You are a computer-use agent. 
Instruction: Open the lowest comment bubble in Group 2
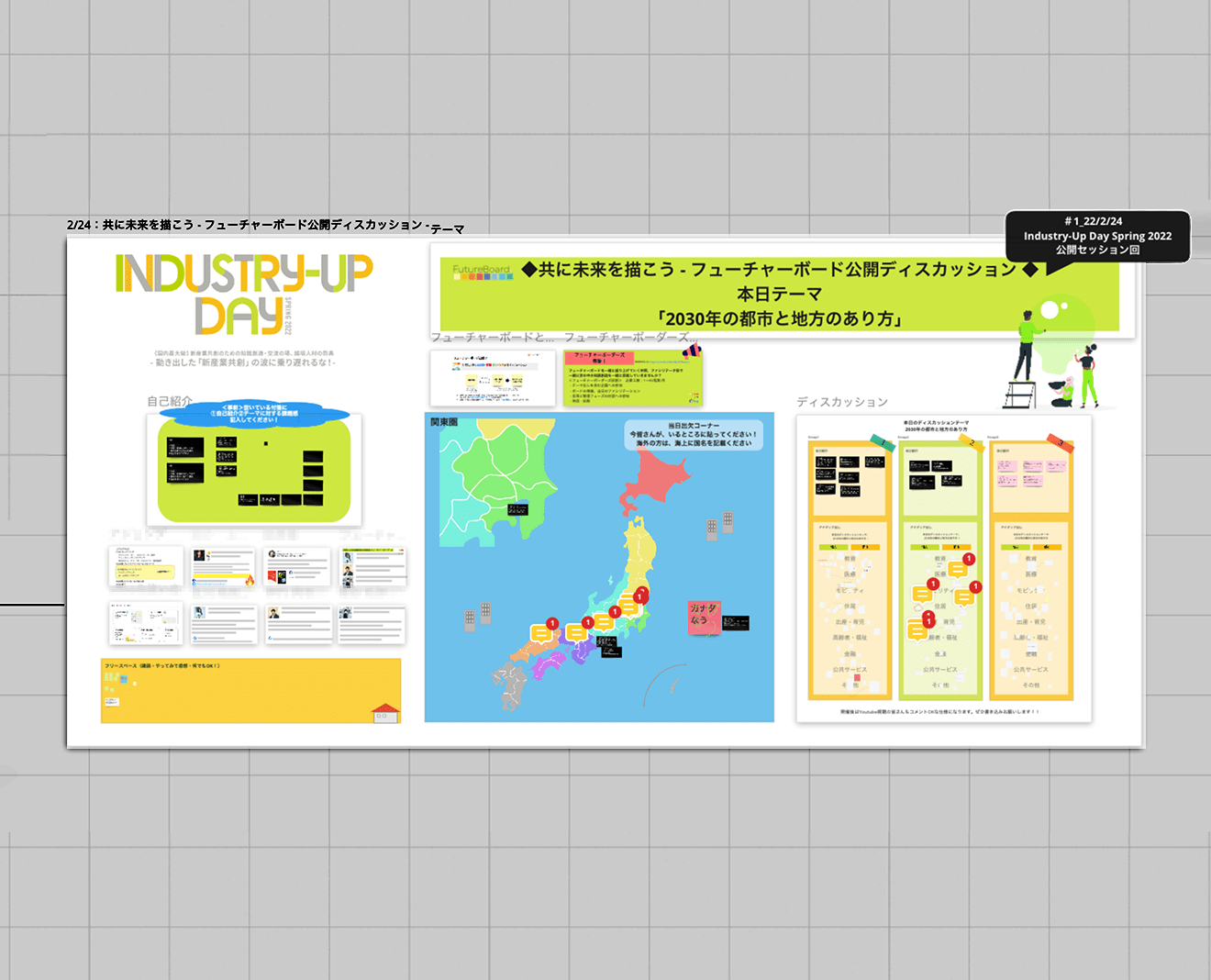pos(917,631)
